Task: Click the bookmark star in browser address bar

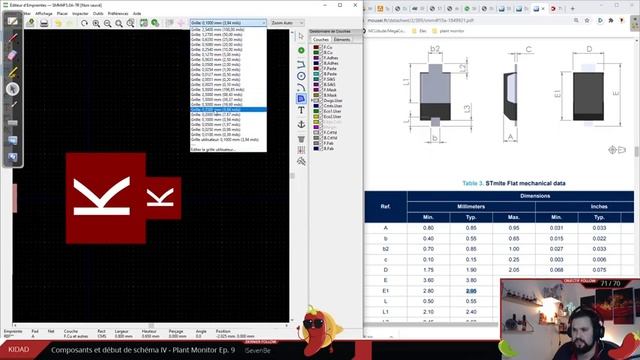Action: coord(587,20)
